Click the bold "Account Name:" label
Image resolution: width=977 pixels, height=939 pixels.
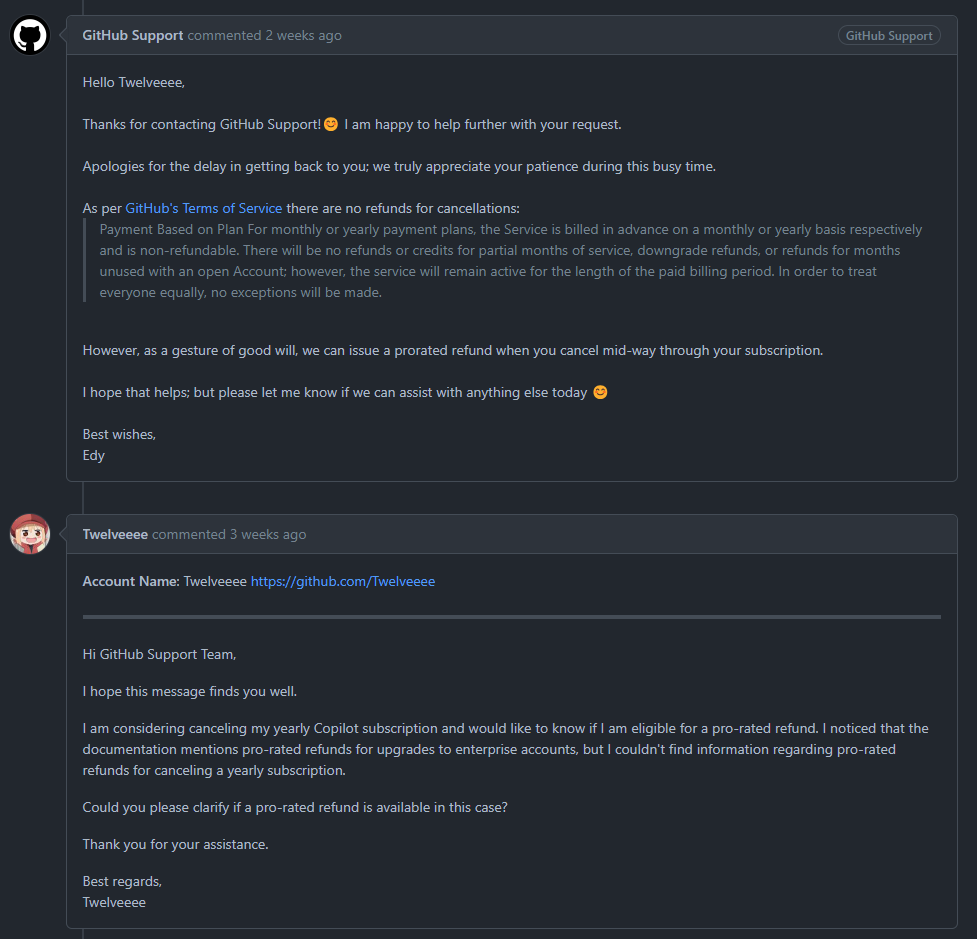point(131,580)
